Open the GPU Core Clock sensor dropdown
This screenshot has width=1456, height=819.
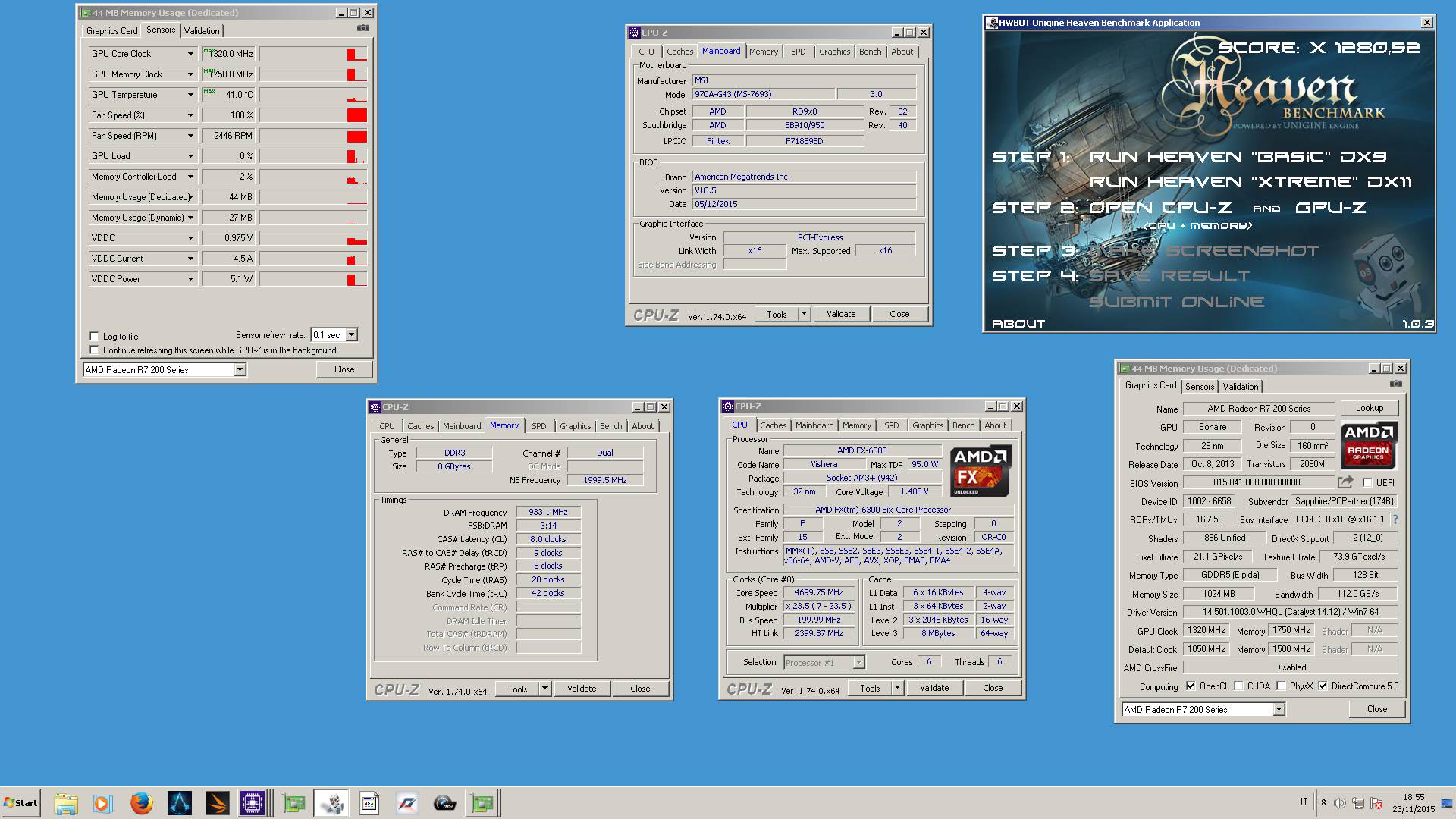tap(190, 54)
